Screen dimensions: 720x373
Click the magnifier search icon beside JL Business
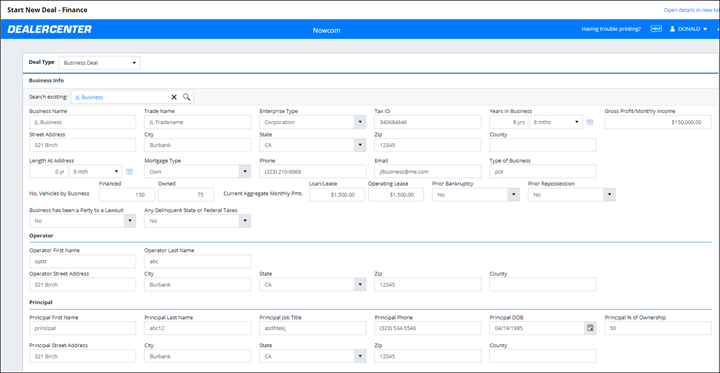click(x=186, y=97)
